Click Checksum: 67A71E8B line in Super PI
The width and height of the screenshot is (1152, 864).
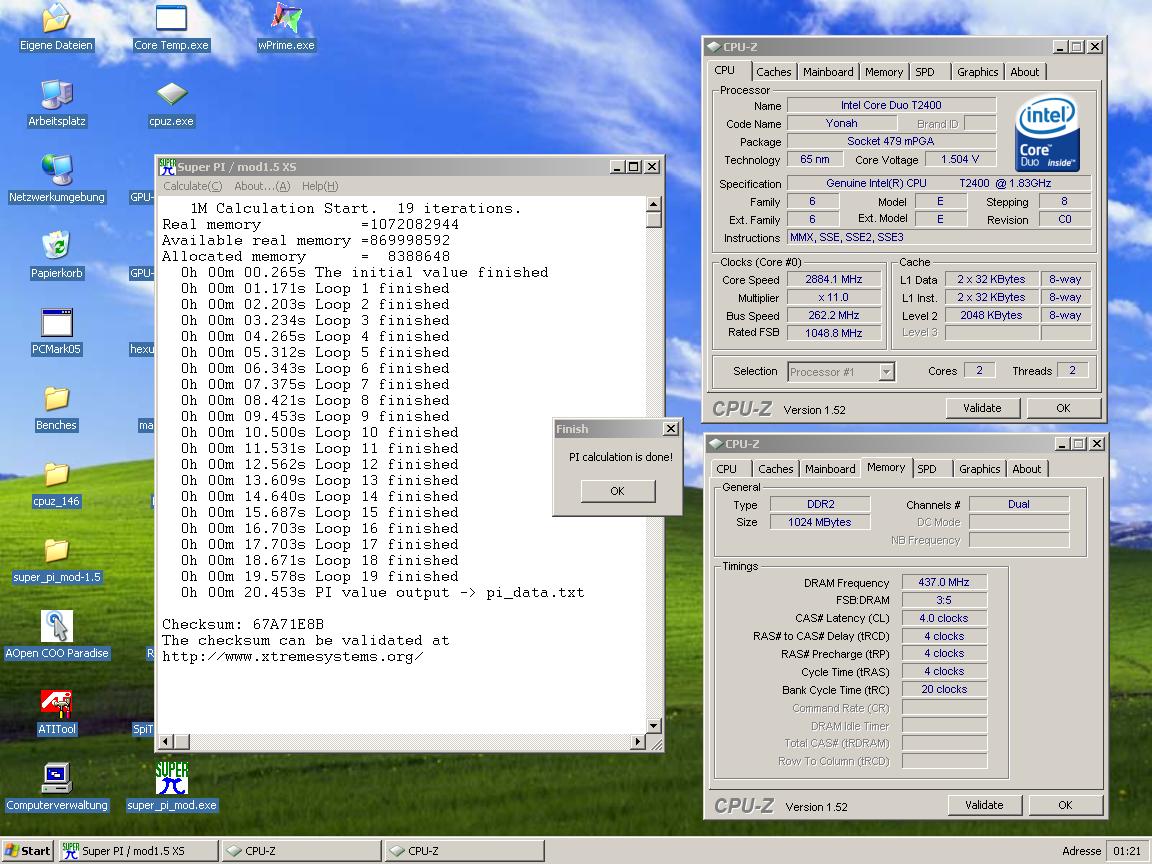pos(242,624)
